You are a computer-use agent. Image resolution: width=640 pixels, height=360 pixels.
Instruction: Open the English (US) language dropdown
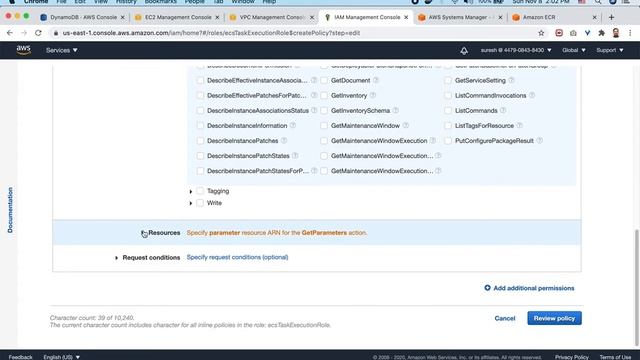(62, 357)
